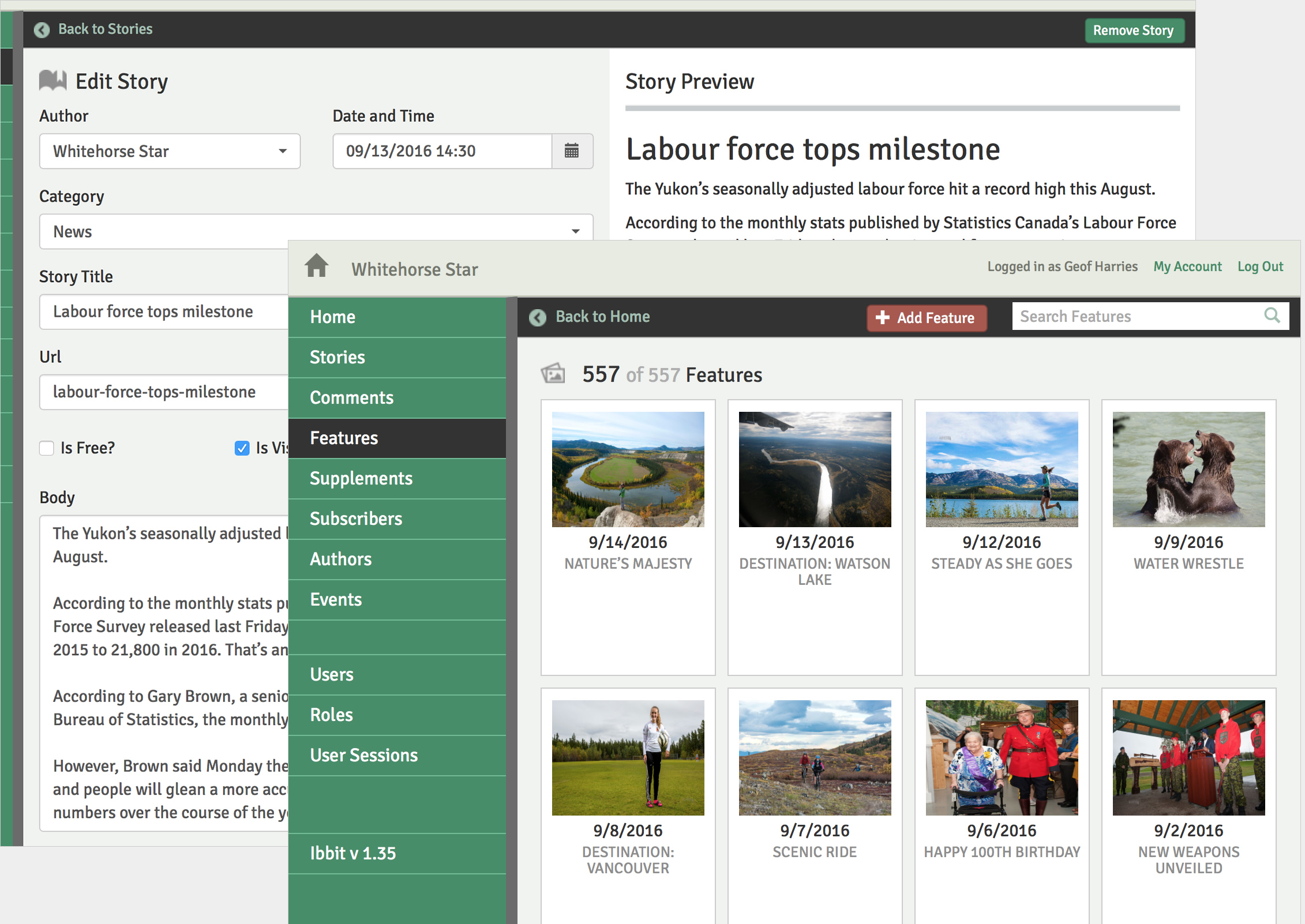1305x924 pixels.
Task: Click the magnifier icon in Search Features
Action: click(1271, 315)
